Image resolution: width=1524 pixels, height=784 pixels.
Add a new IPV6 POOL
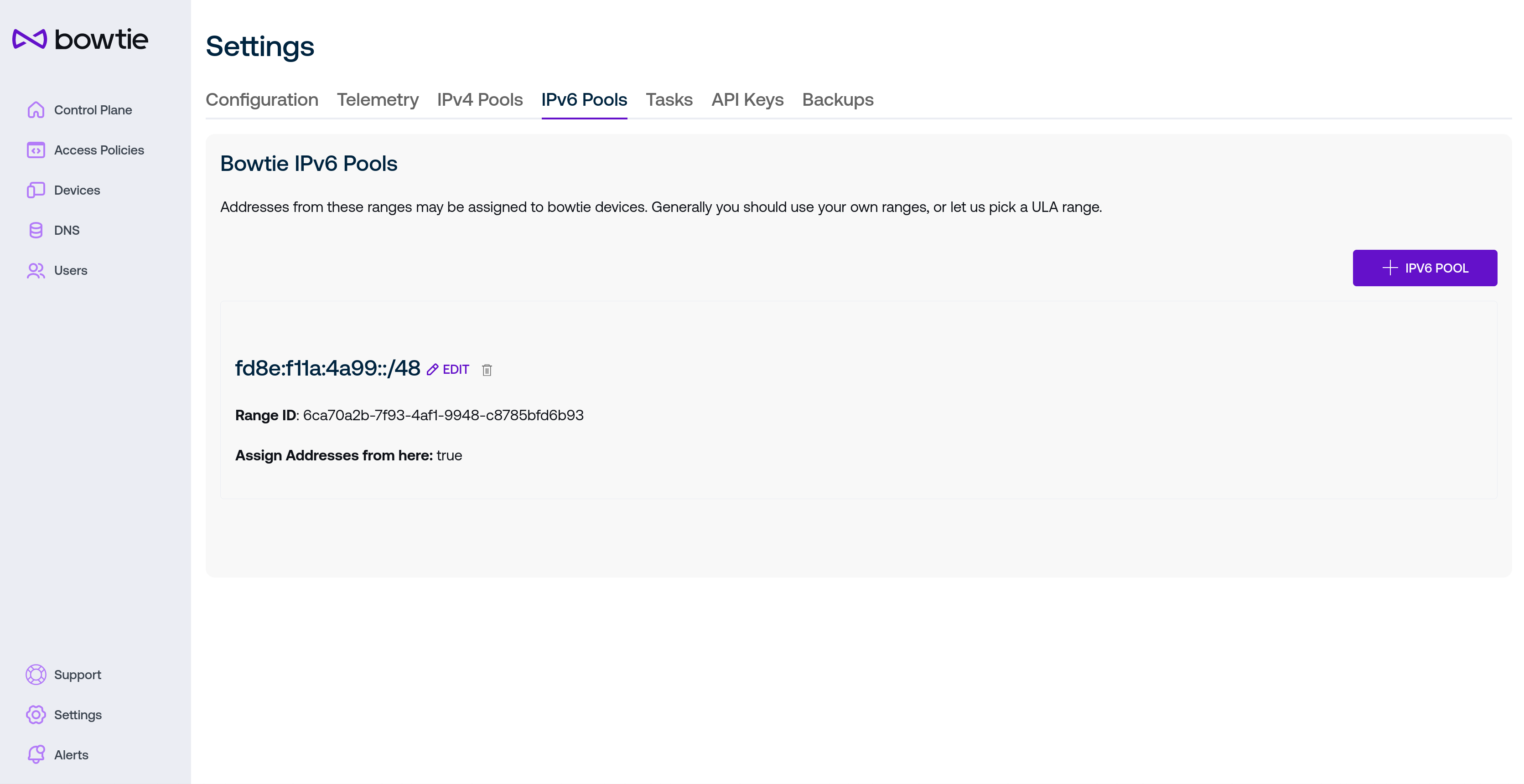(x=1425, y=268)
